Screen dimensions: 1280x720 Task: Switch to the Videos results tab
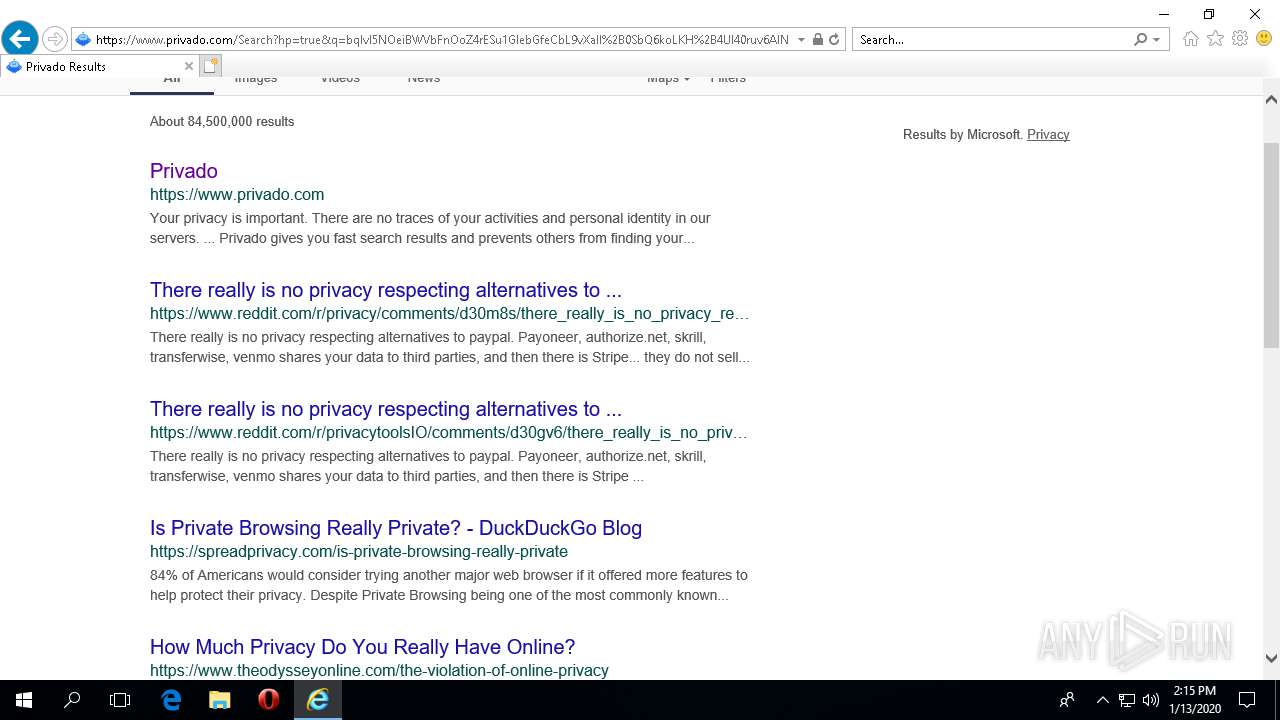click(340, 79)
